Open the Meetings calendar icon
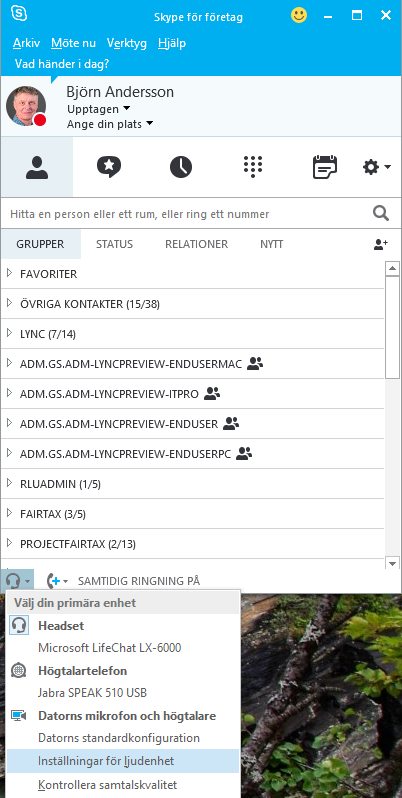 [x=325, y=167]
